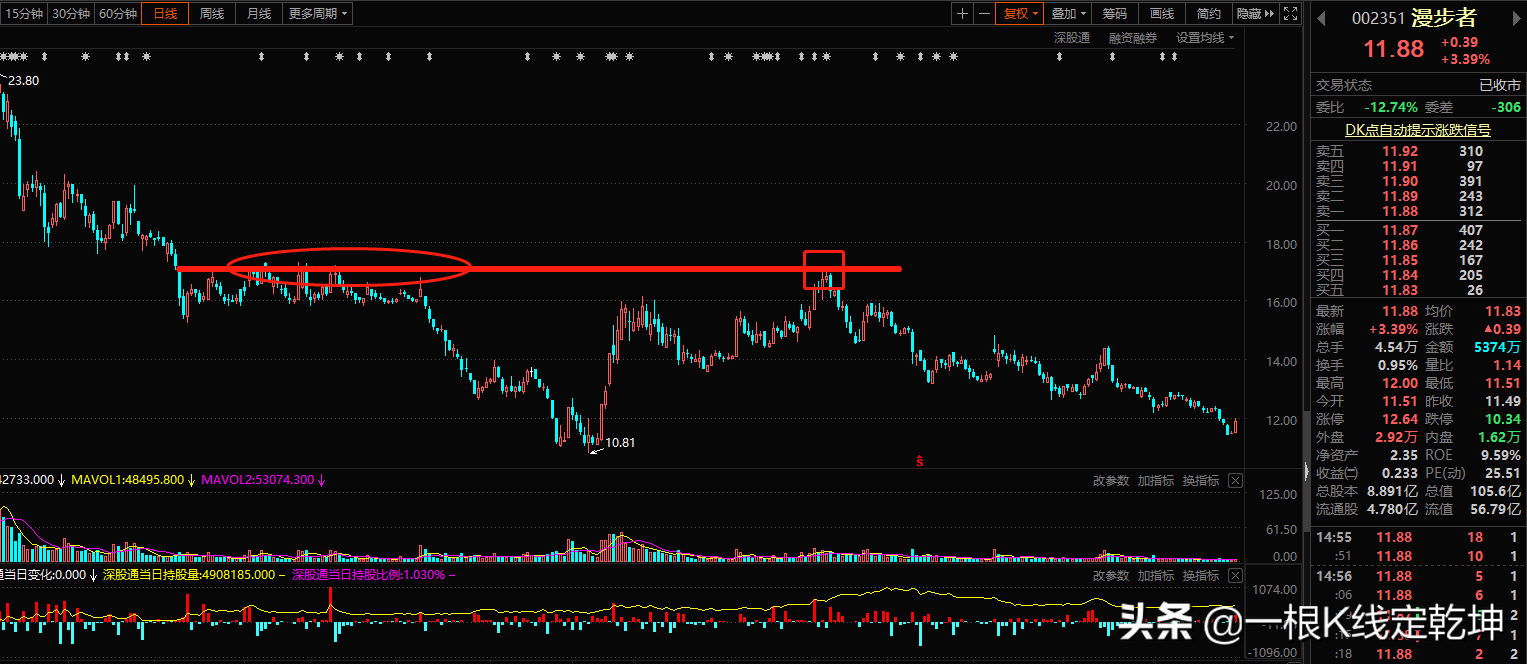1527x664 pixels.
Task: Click 加指标 in the 深股通 panel
Action: coord(1156,576)
